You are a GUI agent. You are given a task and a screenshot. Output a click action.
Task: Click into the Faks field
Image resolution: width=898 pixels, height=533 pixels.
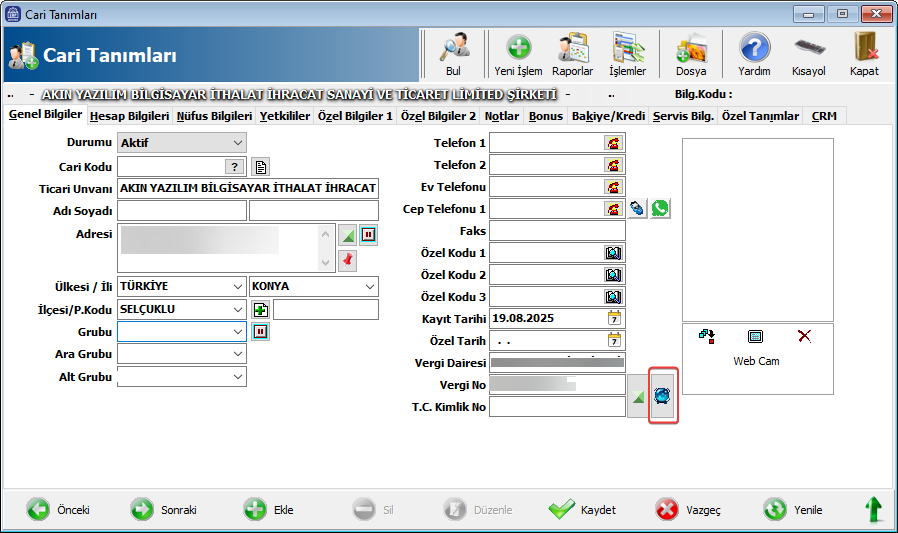click(557, 231)
